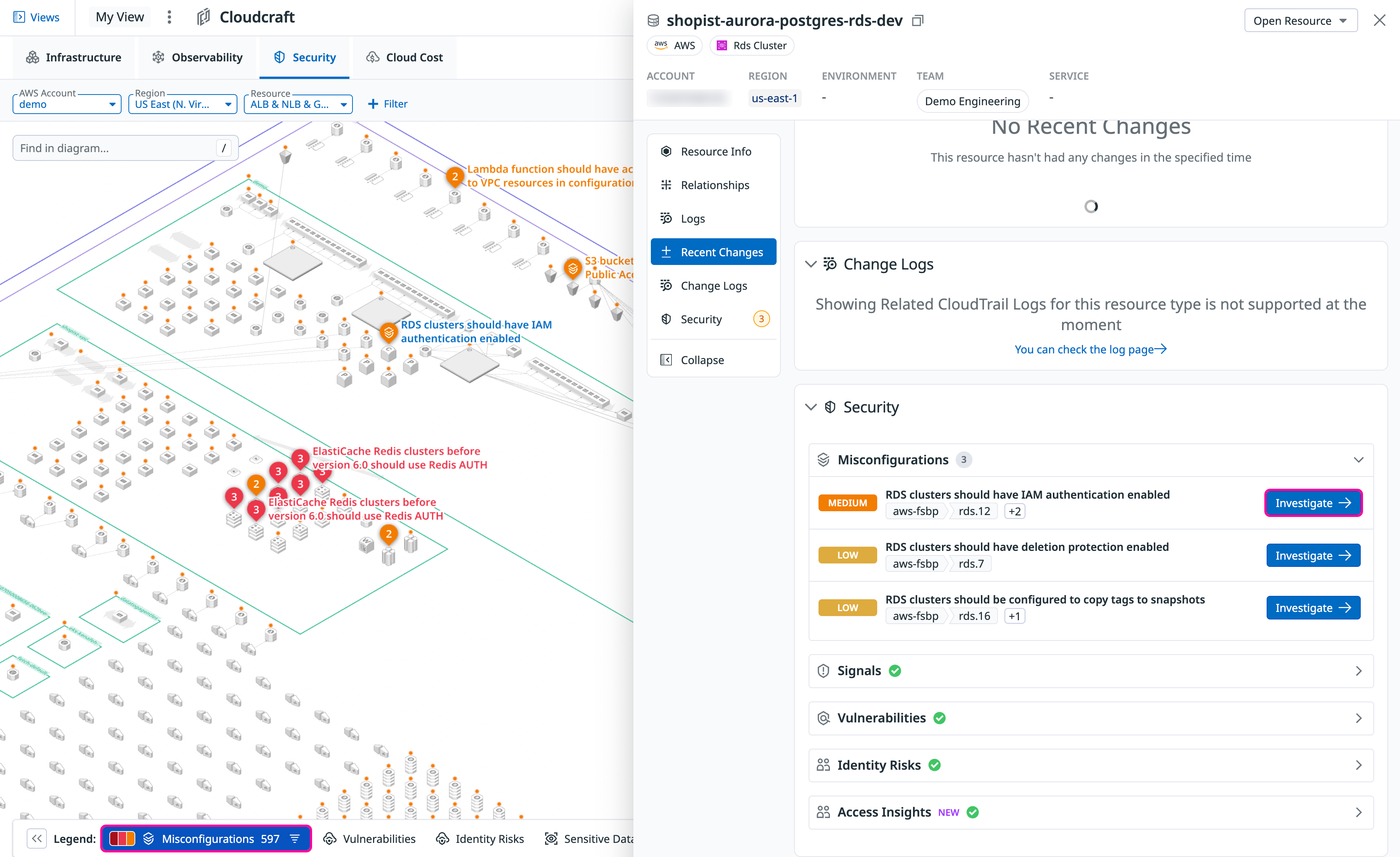Click the MEDIUM severity badge
This screenshot has width=1400, height=857.
[847, 503]
